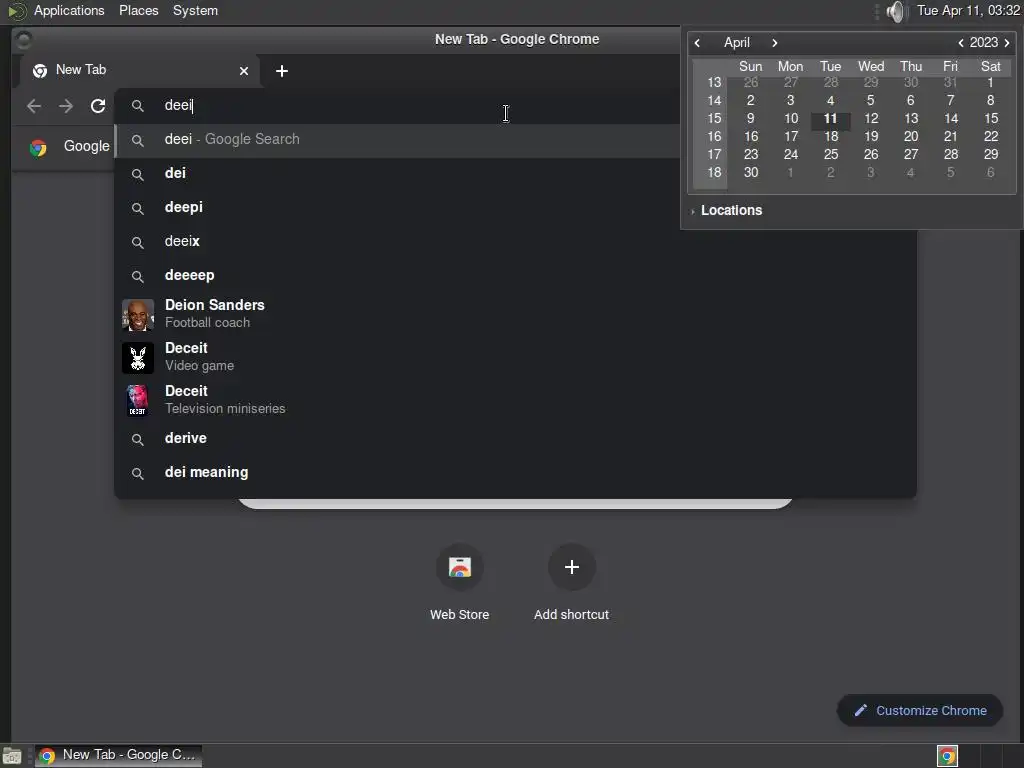Viewport: 1024px width, 768px height.
Task: Select April 11 in the calendar
Action: click(831, 119)
